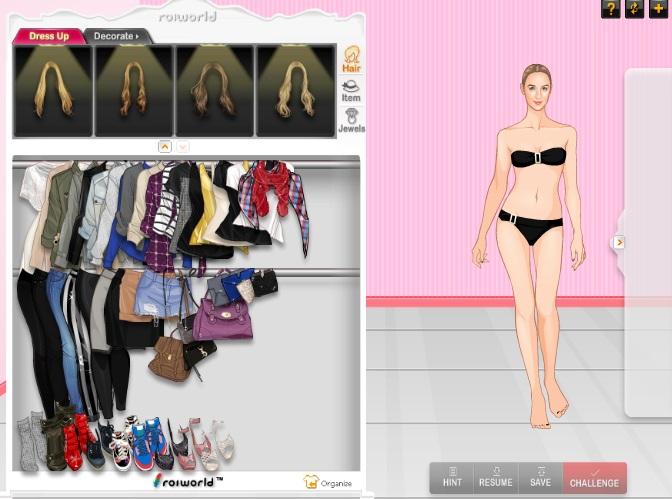Pick the purple handbag in the wardrobe
Image resolution: width=672 pixels, height=499 pixels.
(222, 321)
